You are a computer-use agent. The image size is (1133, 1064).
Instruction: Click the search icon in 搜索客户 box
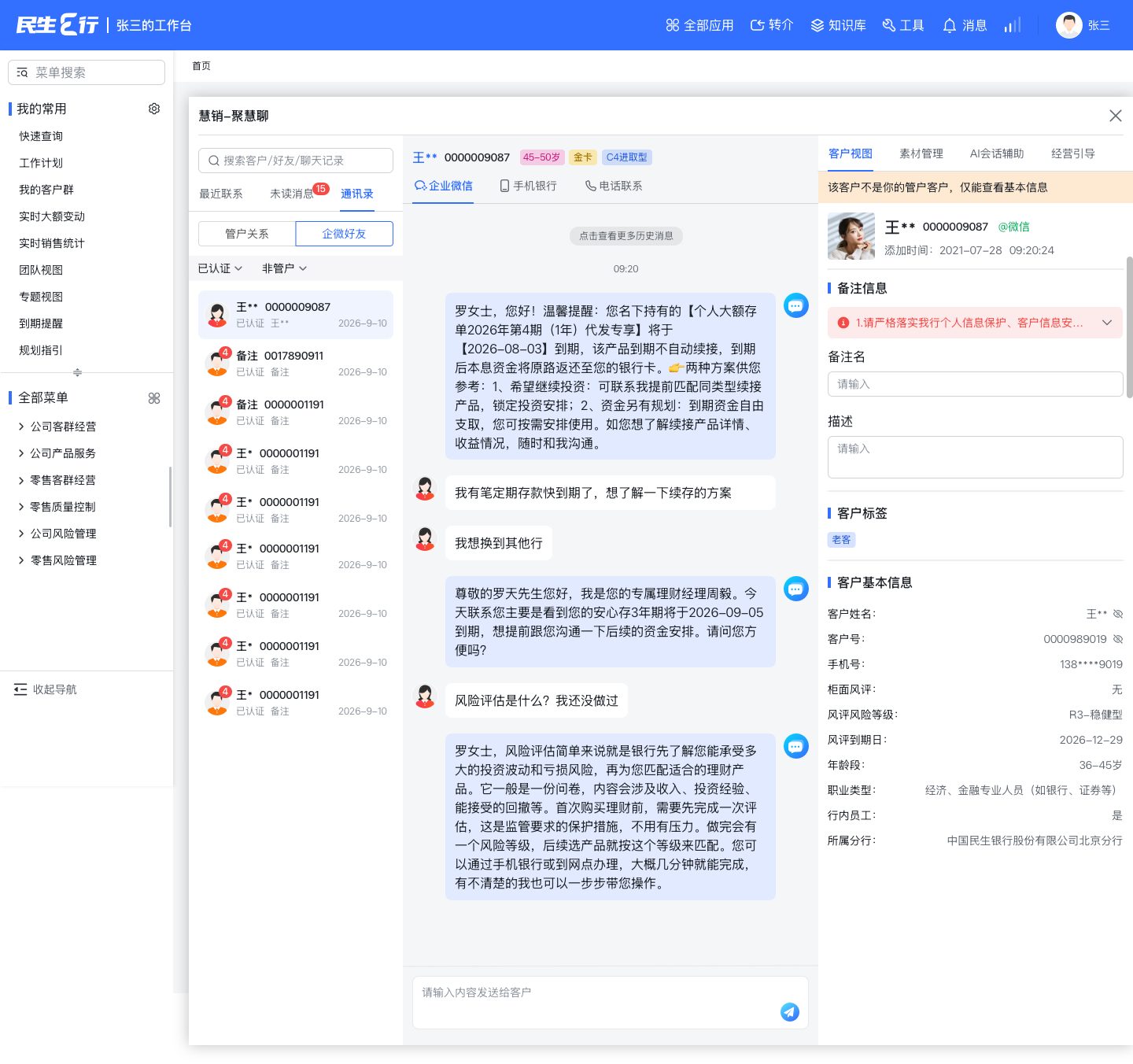tap(213, 161)
